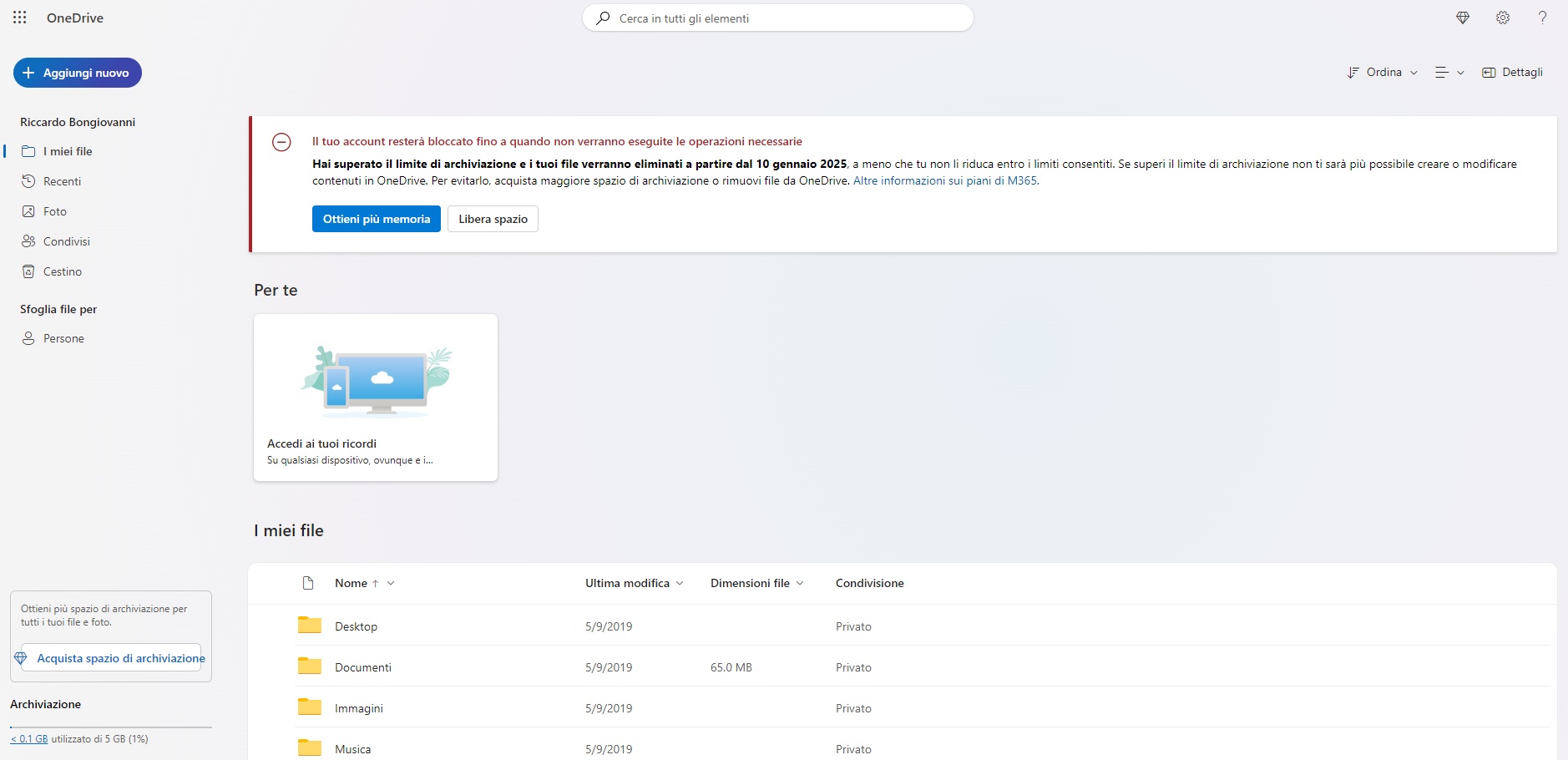Open the app launcher grid icon
The height and width of the screenshot is (760, 1568).
20,18
